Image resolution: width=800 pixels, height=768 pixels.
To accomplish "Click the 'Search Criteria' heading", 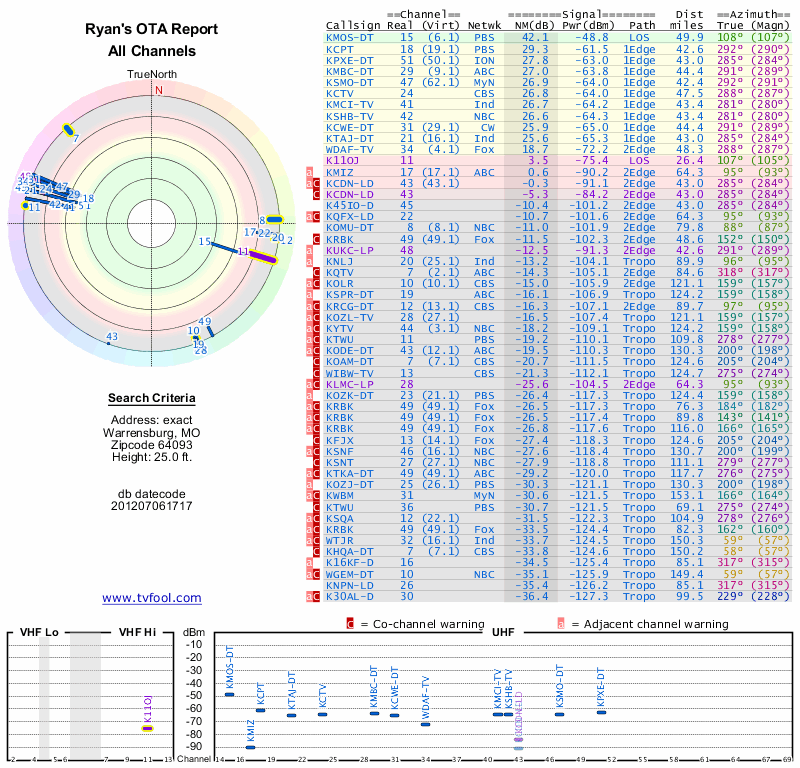I will point(152,398).
